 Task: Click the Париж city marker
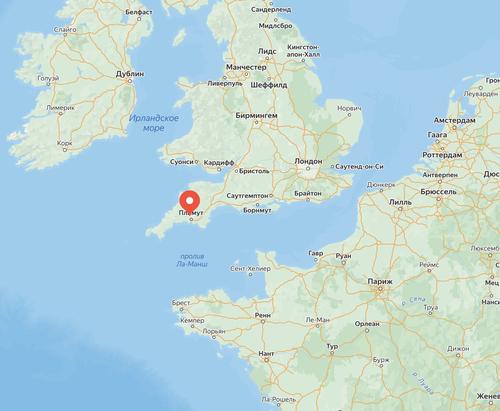380,289
